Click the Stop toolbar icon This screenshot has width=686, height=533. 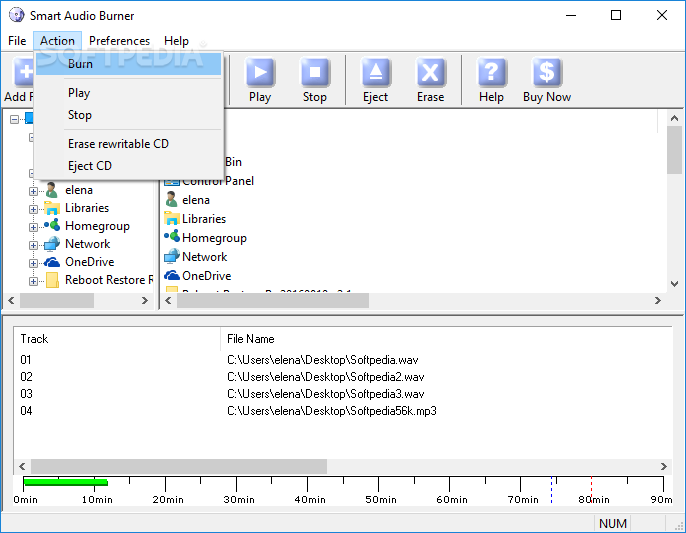coord(315,72)
